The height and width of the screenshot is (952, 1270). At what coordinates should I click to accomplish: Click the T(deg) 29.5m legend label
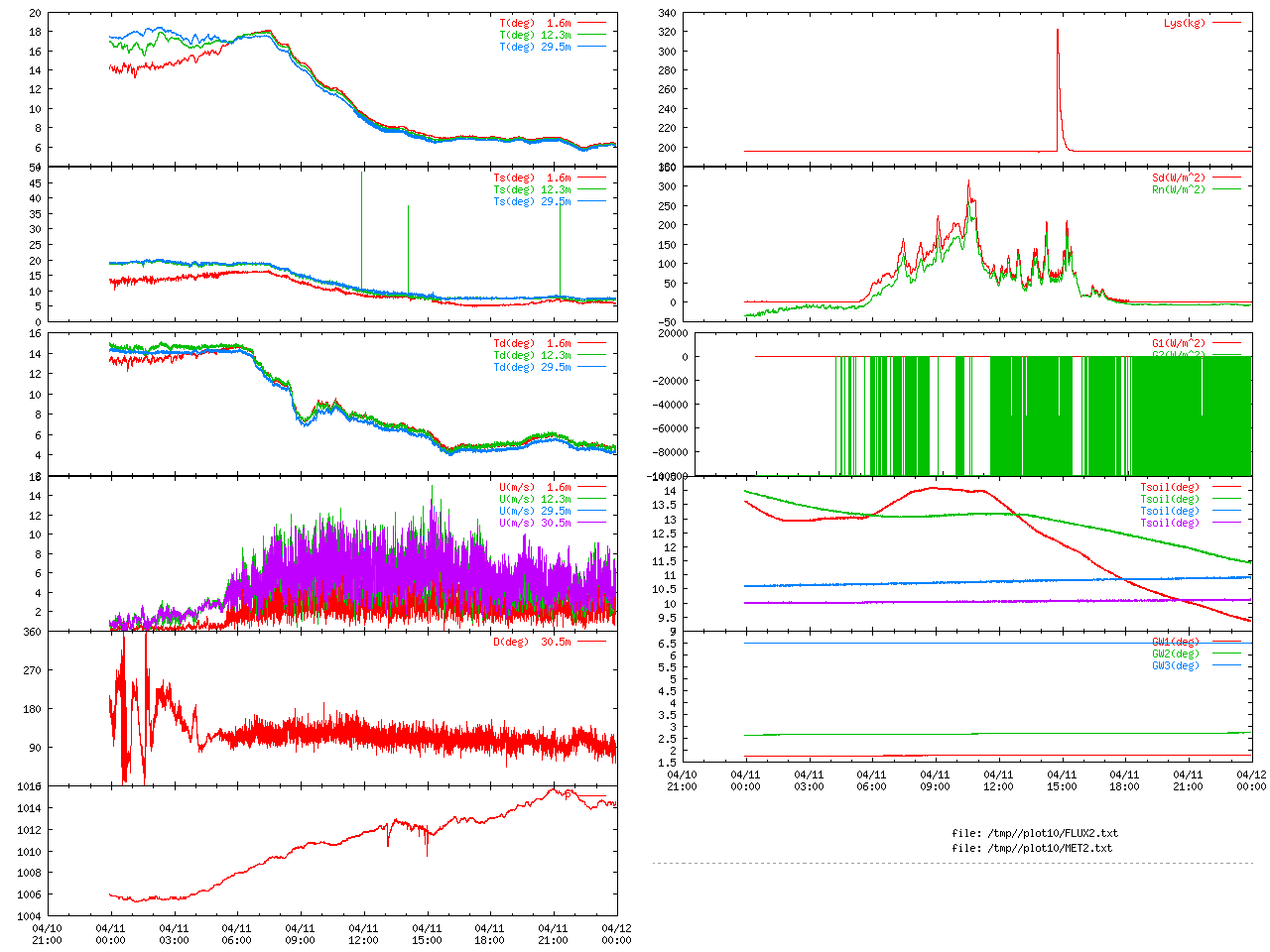tap(536, 46)
